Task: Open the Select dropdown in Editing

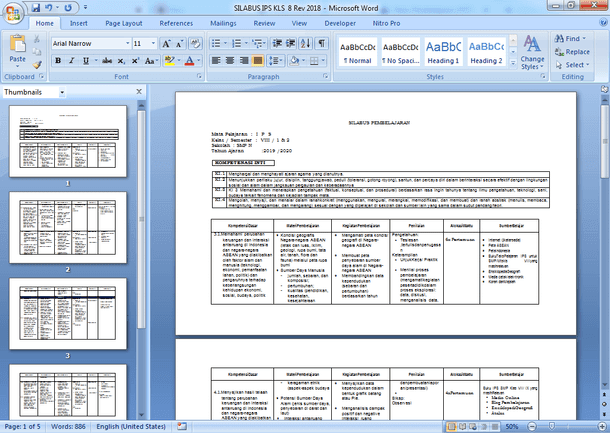Action: [x=573, y=65]
